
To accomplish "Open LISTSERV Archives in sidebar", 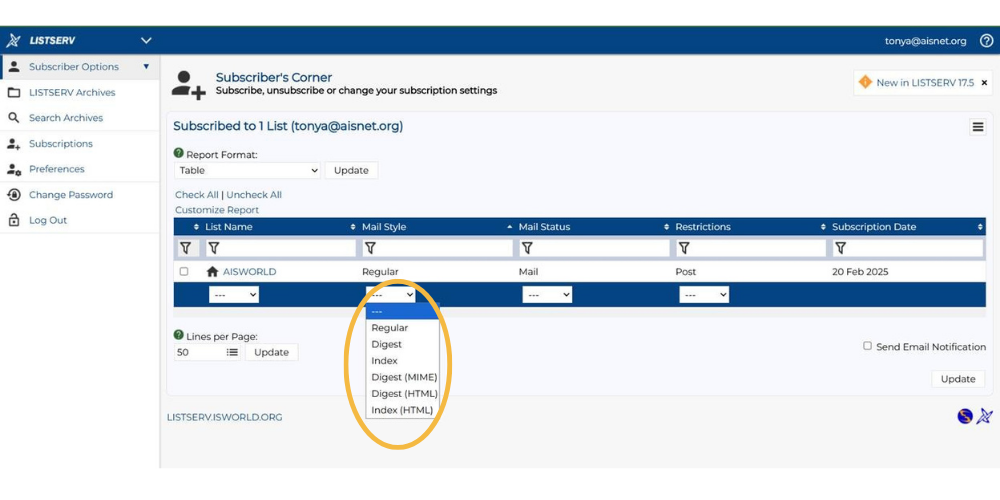I will pyautogui.click(x=72, y=92).
